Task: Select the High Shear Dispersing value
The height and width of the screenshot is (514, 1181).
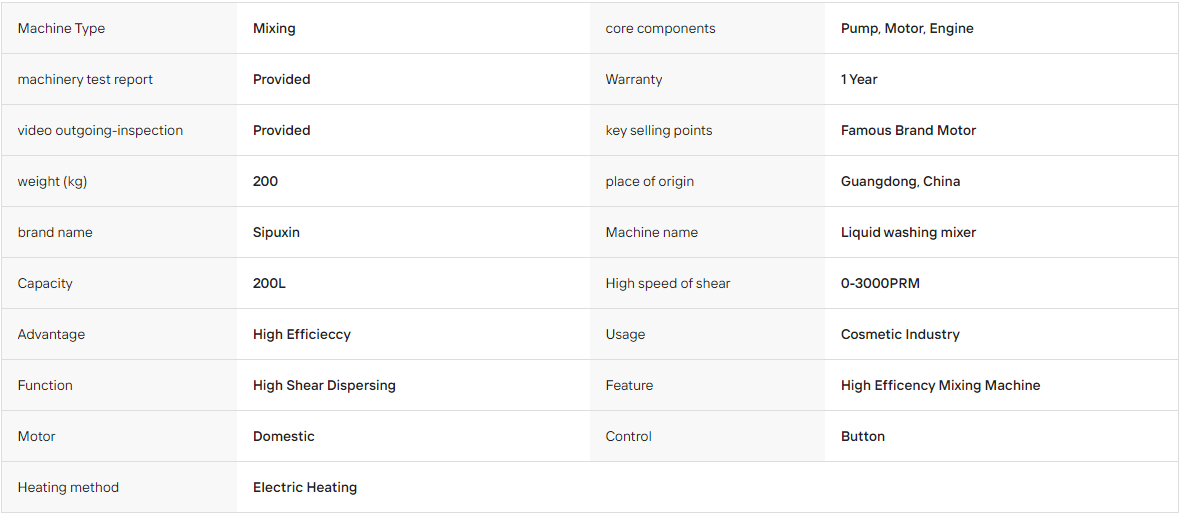Action: click(x=324, y=385)
